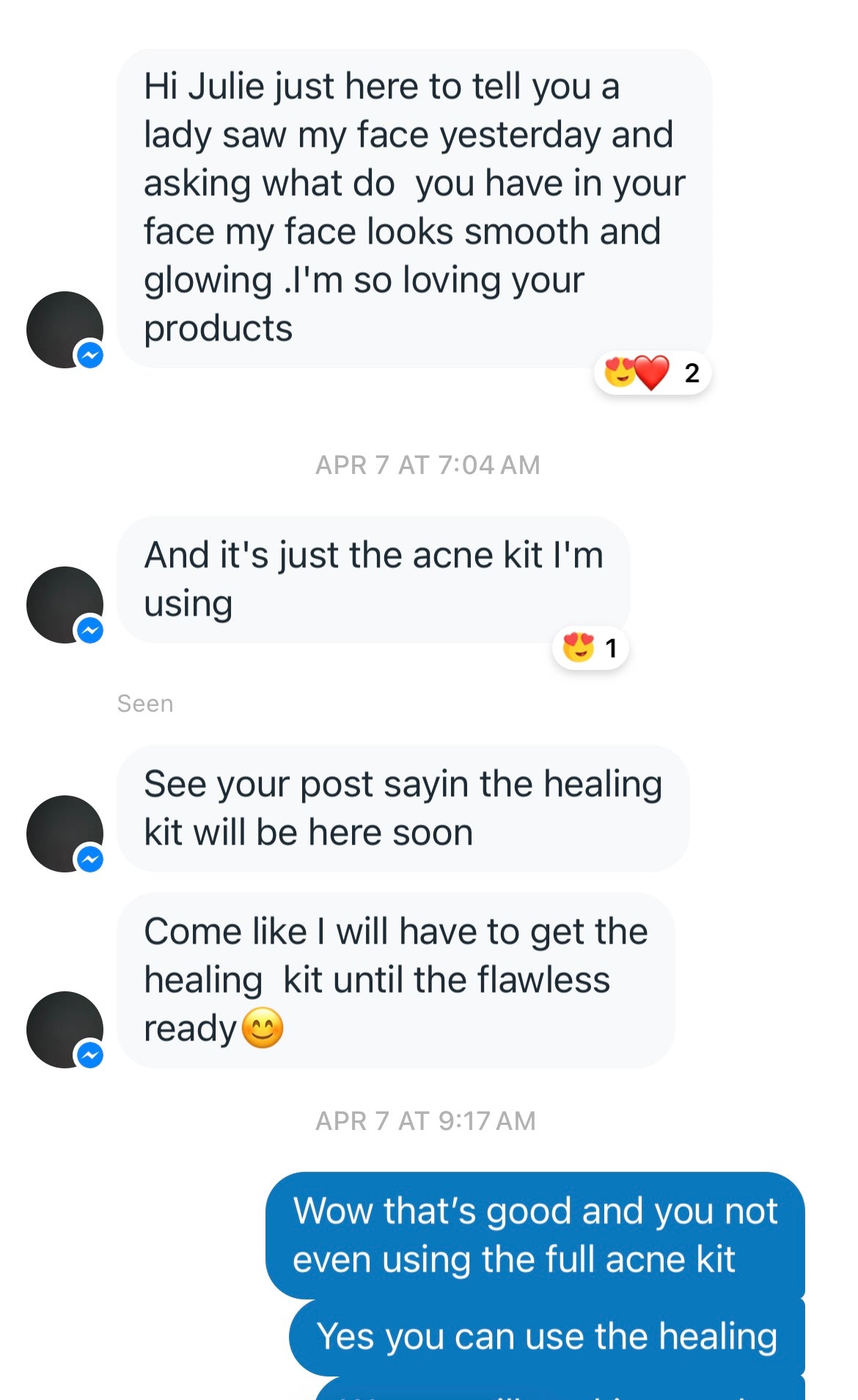Image resolution: width=858 pixels, height=1400 pixels.
Task: Click the number 2 on the reaction slider pill
Action: coord(690,373)
